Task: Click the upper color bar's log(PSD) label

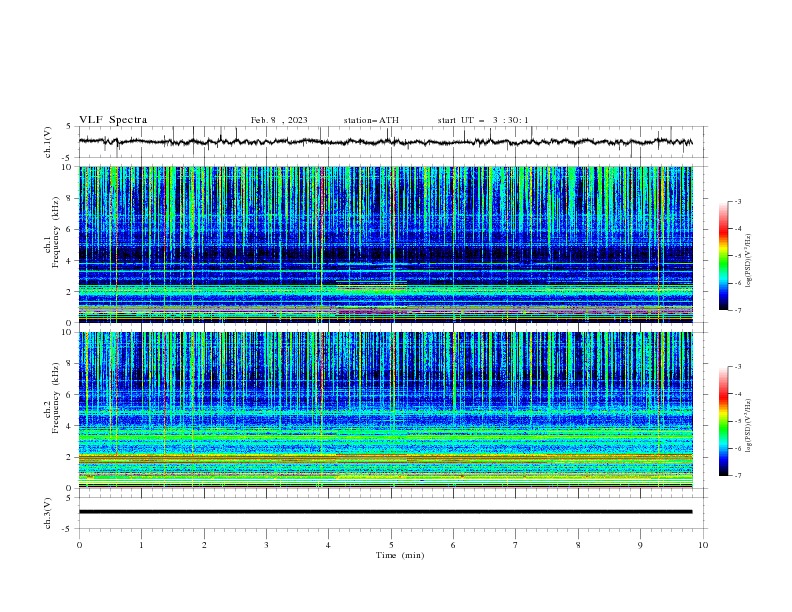Action: [x=749, y=261]
